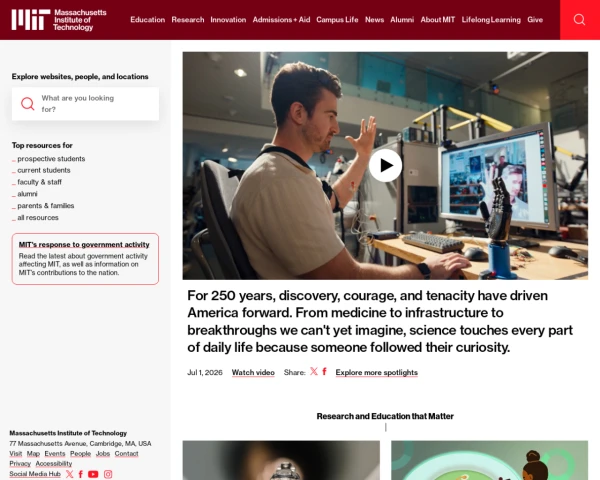
Task: Click the spotlight headline about 250 years
Action: click(x=380, y=321)
